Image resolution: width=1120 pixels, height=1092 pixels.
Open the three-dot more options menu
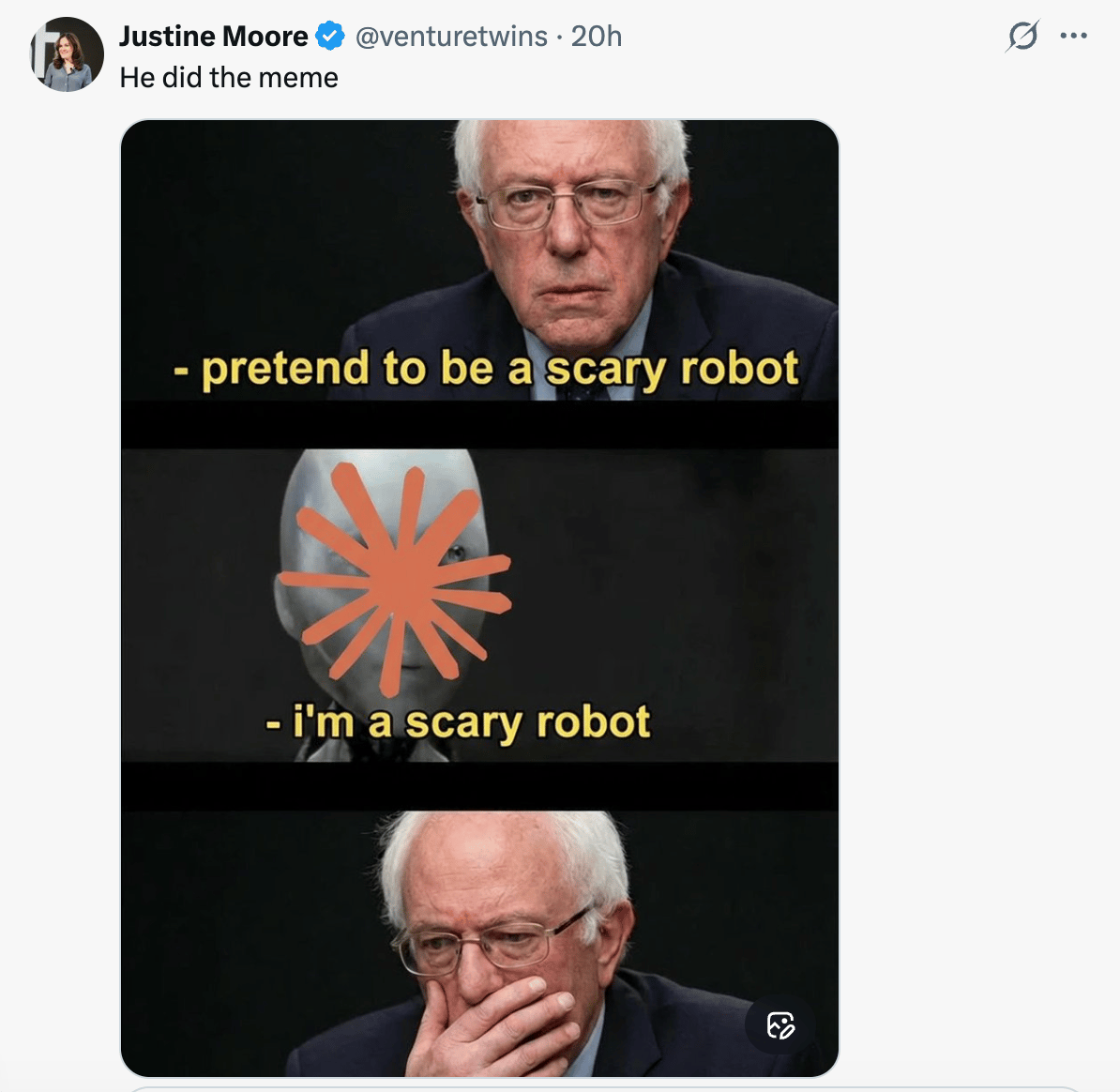[1074, 36]
